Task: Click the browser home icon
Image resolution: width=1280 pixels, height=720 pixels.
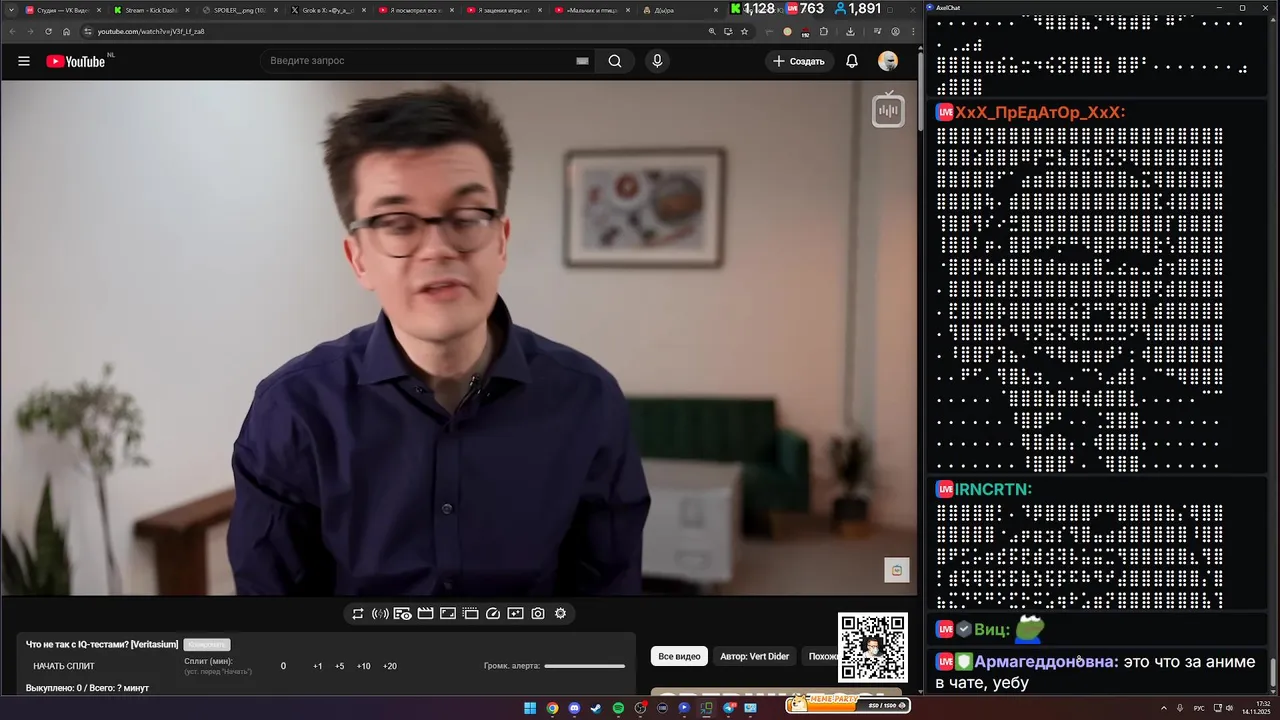Action: point(66,31)
